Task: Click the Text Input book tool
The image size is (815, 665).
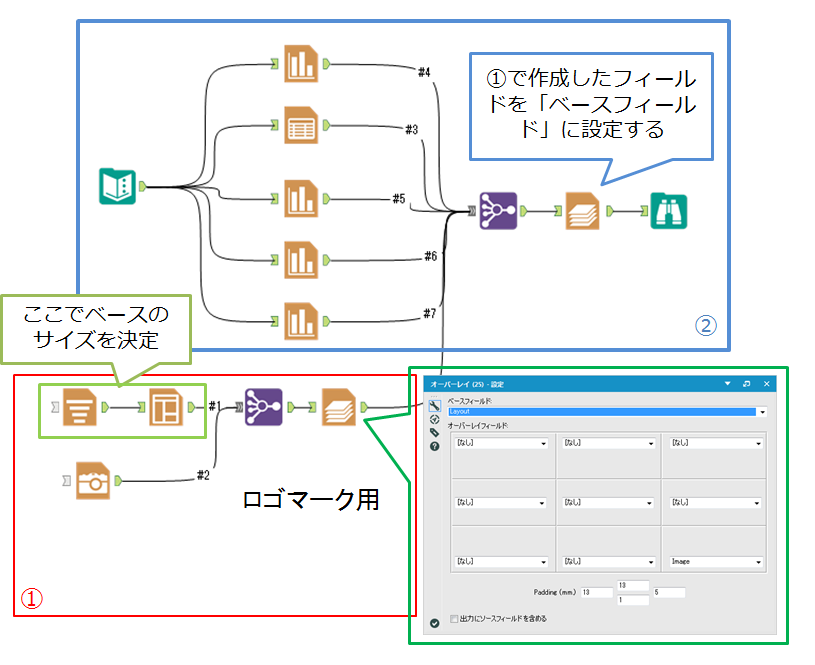Action: pos(119,186)
